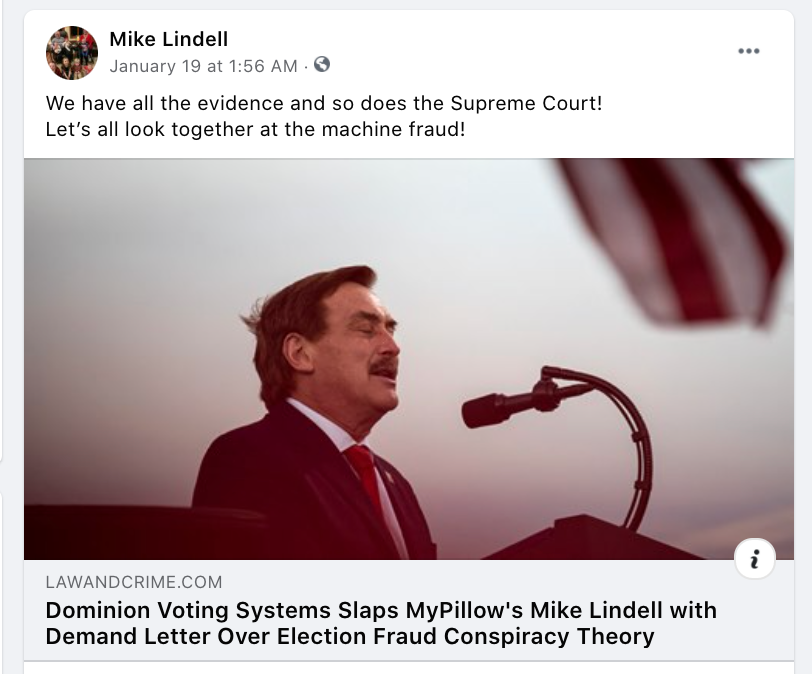Click the circular info icon on article
Screen dimensions: 812x674
754,560
